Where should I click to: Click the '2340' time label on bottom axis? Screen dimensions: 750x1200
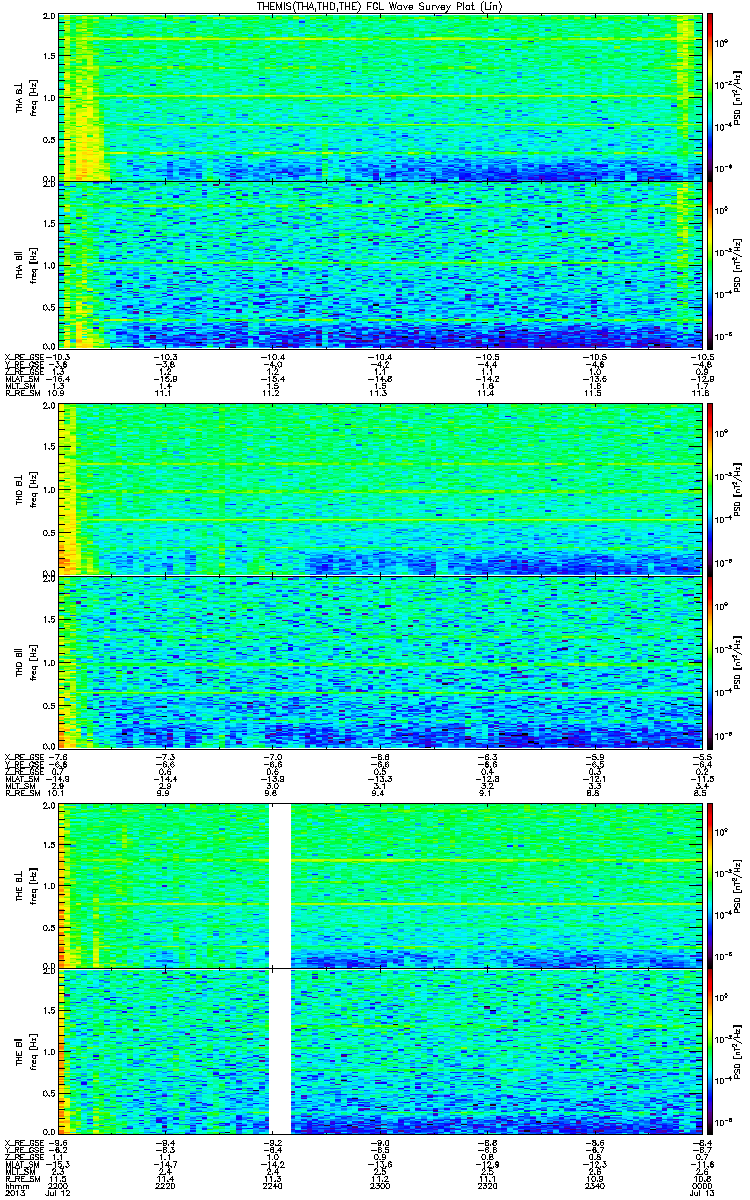point(593,1187)
